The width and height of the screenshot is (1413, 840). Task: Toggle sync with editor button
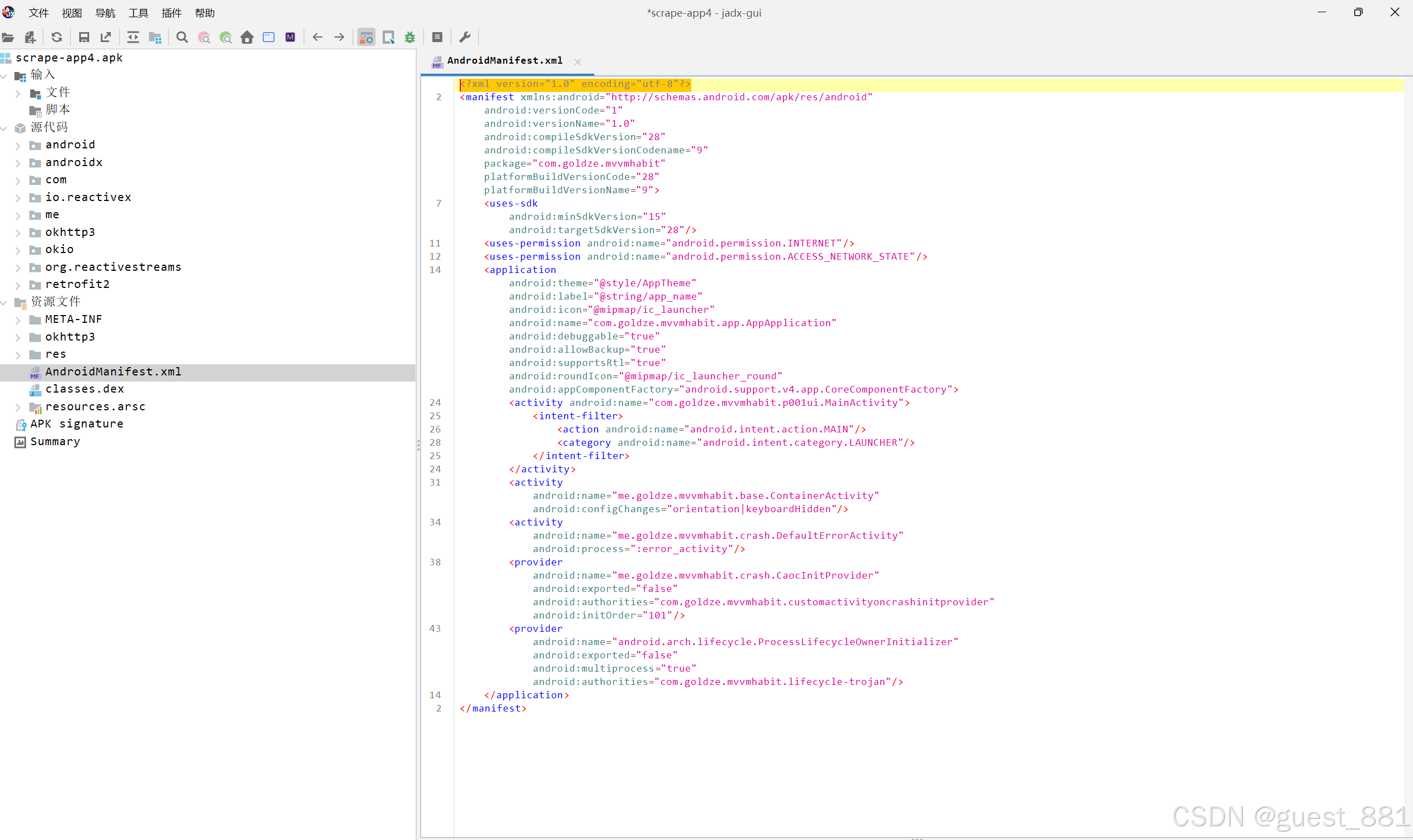pyautogui.click(x=133, y=37)
